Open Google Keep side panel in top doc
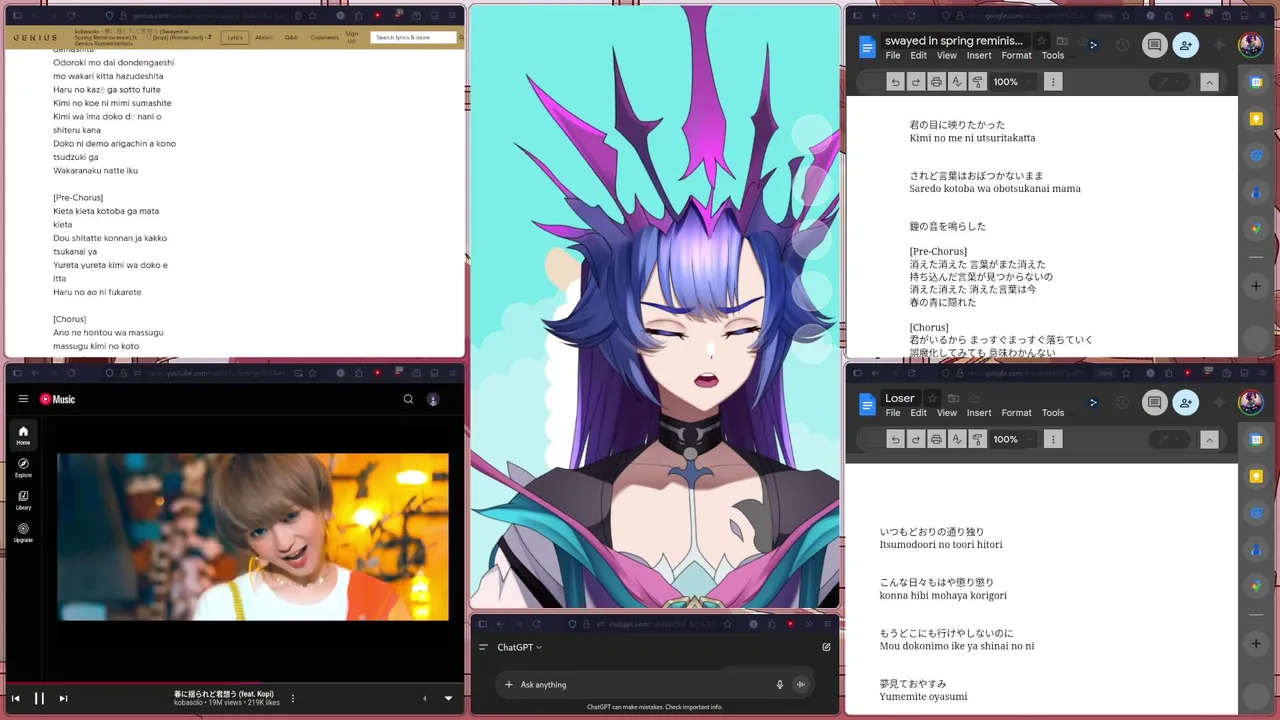Image resolution: width=1280 pixels, height=720 pixels. (x=1257, y=119)
